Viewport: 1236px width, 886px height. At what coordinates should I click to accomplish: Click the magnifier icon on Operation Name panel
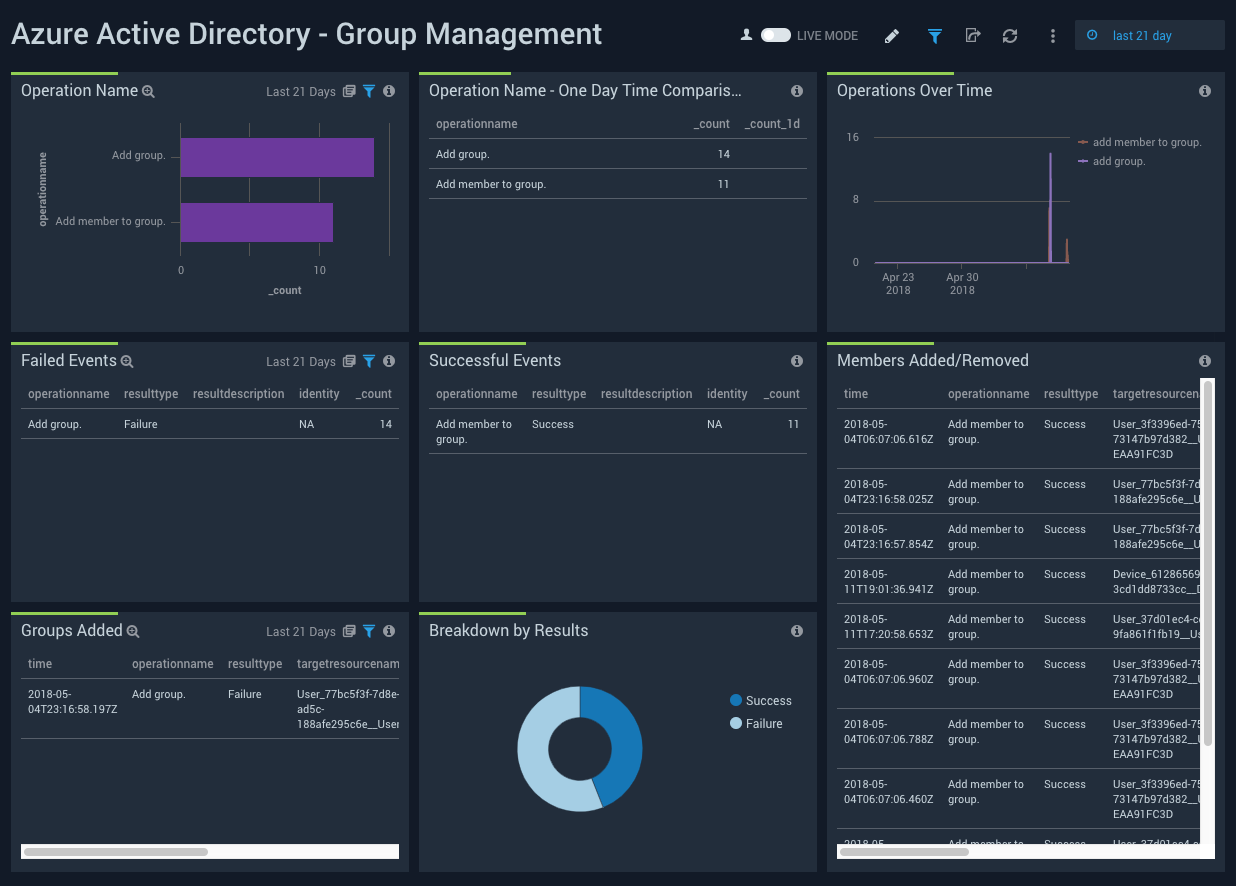pos(148,91)
